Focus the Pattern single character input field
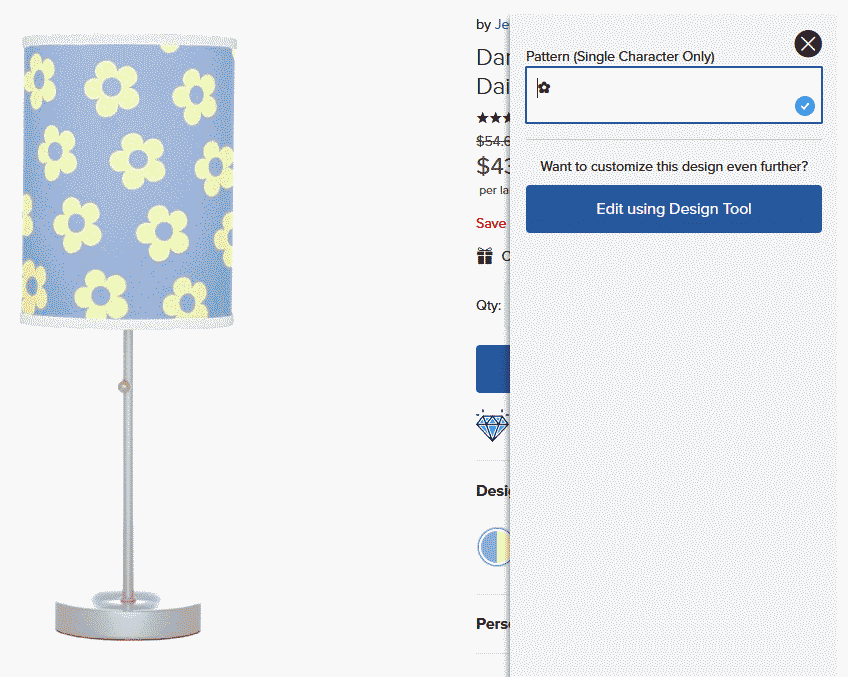This screenshot has width=848, height=677. [674, 95]
